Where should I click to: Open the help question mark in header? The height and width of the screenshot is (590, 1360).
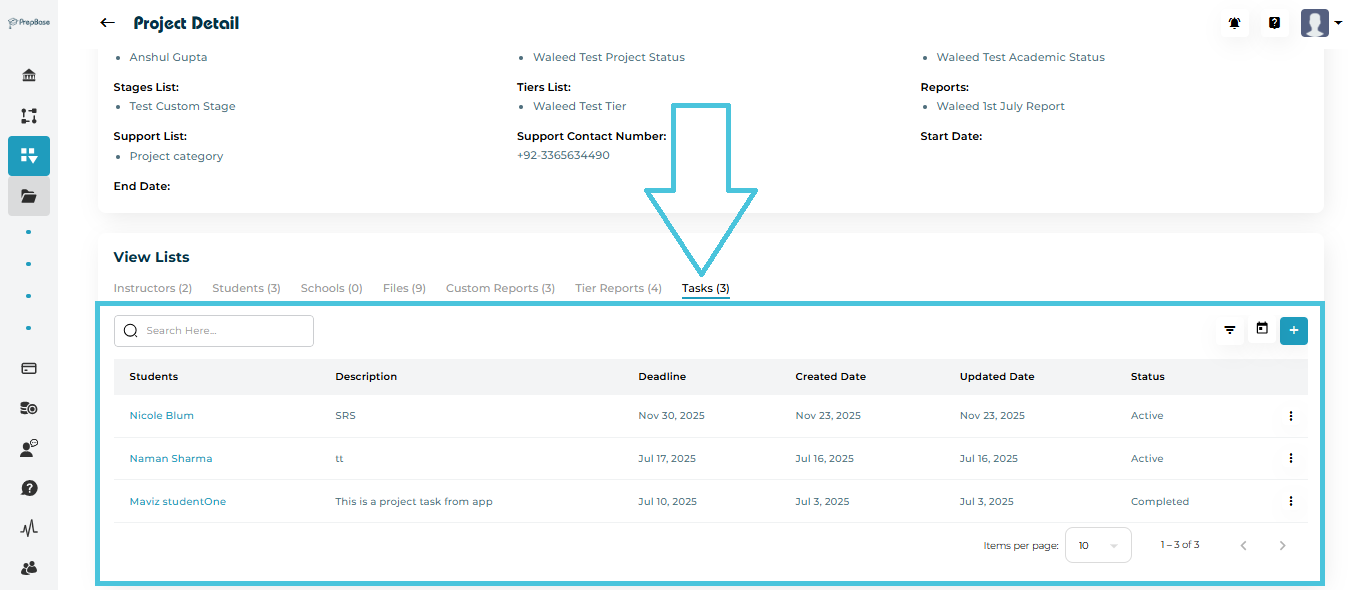(1274, 23)
